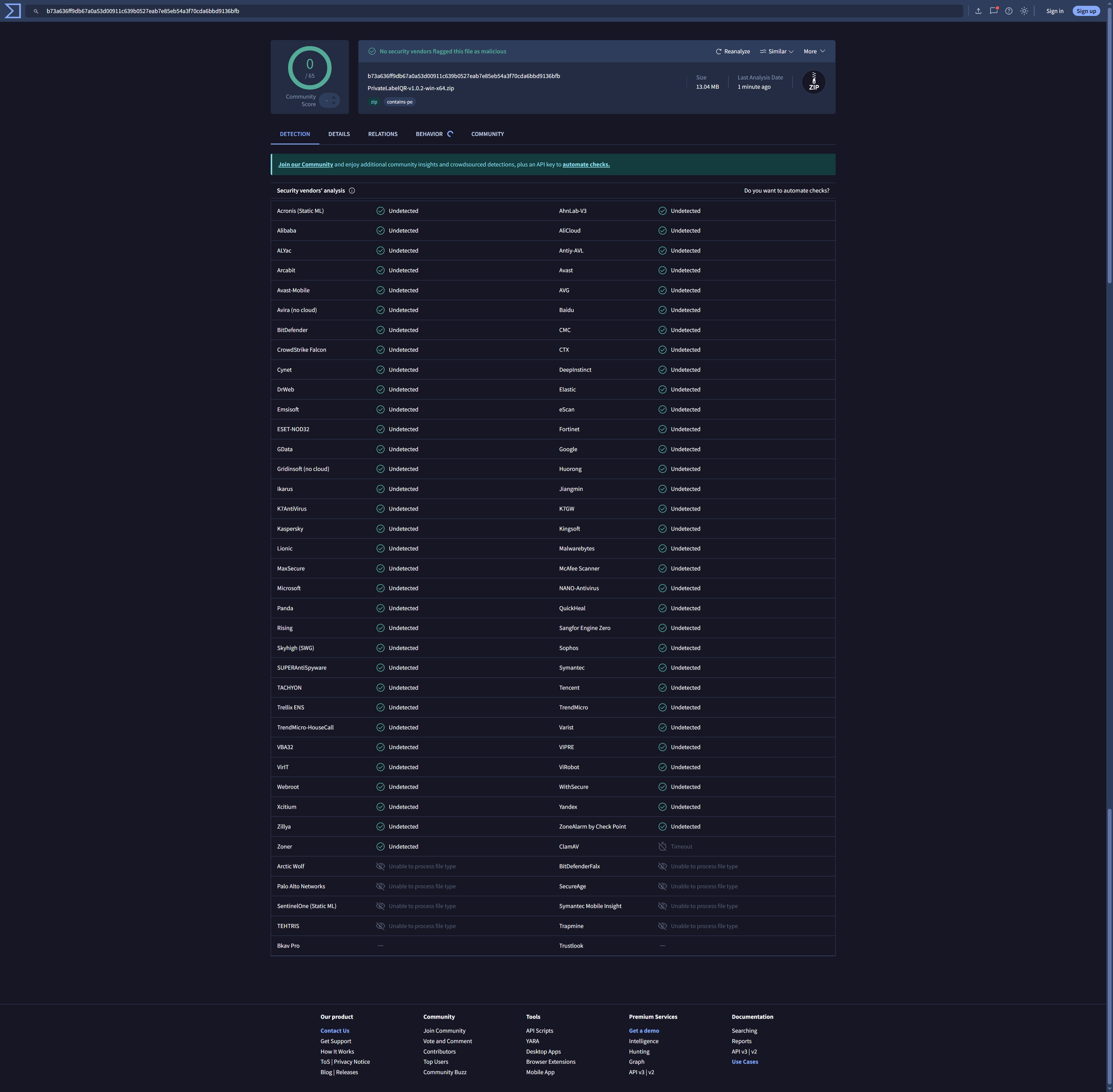
Task: Click the Timeout status text for ClamAV
Action: point(681,846)
